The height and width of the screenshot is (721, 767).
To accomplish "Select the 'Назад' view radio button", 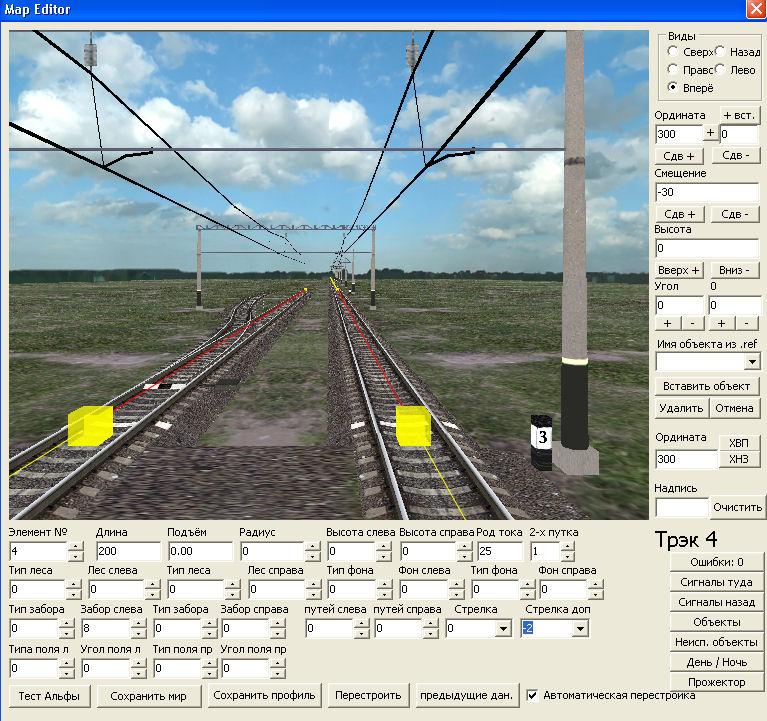I will [x=720, y=52].
